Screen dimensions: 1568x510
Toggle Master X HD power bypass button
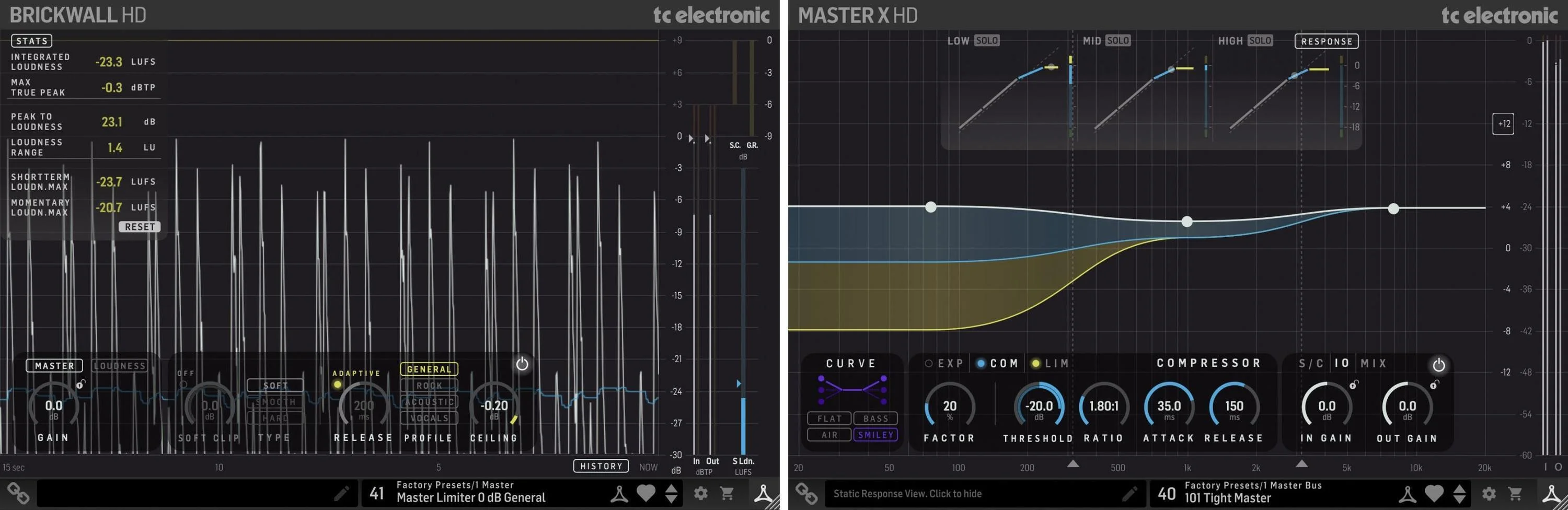click(1438, 365)
